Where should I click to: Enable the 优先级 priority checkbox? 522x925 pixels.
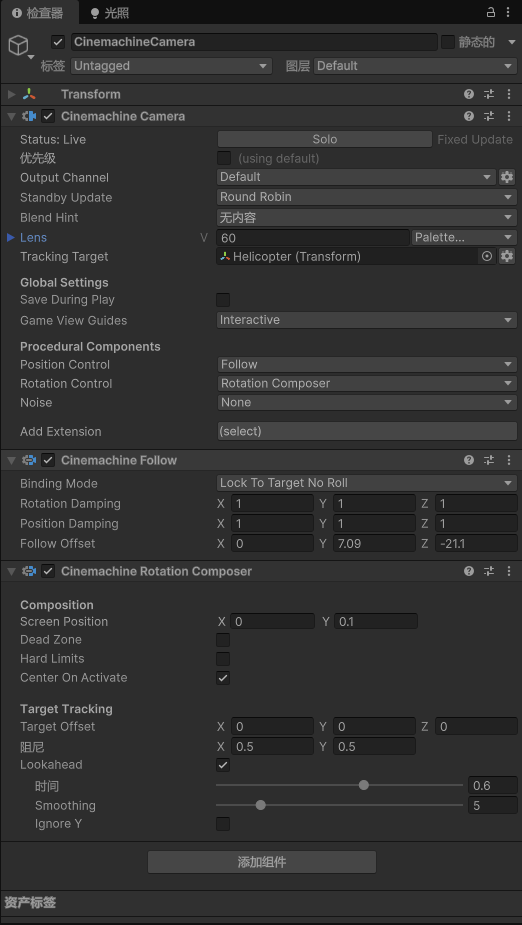click(x=224, y=158)
